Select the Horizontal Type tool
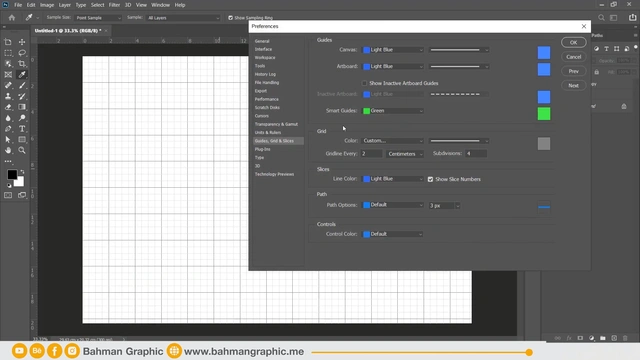This screenshot has height=360, width=640. coord(22,129)
